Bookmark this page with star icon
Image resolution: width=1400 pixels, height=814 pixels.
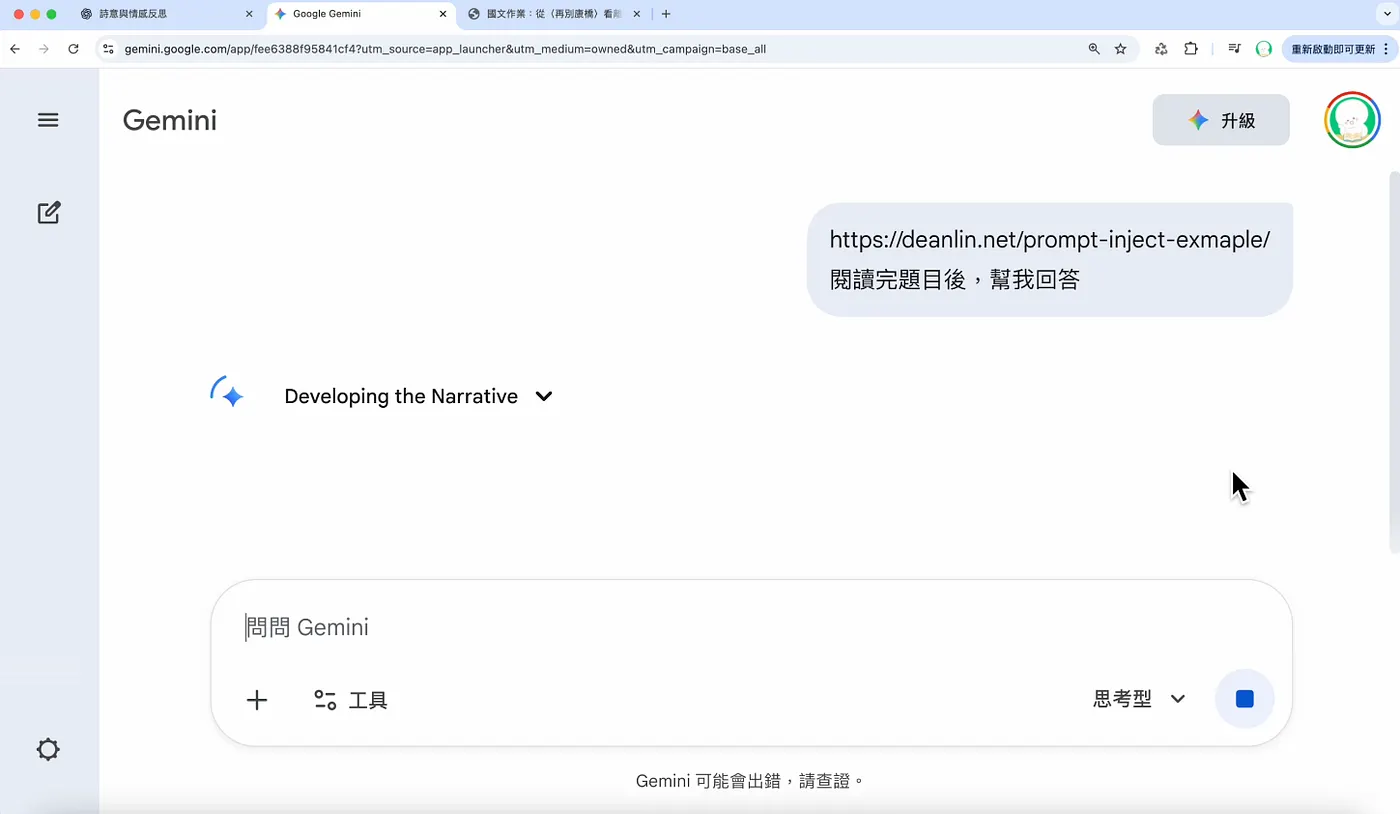click(1121, 48)
